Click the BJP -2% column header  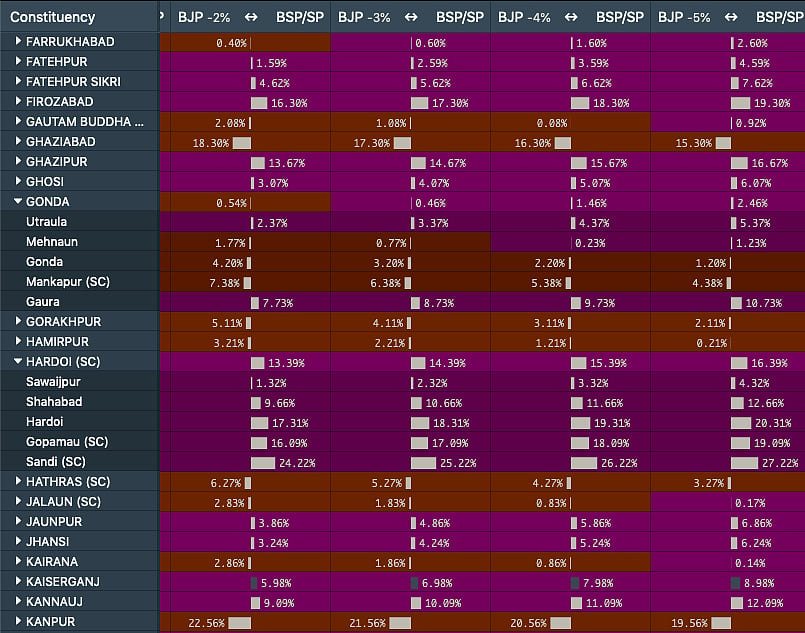[x=204, y=17]
